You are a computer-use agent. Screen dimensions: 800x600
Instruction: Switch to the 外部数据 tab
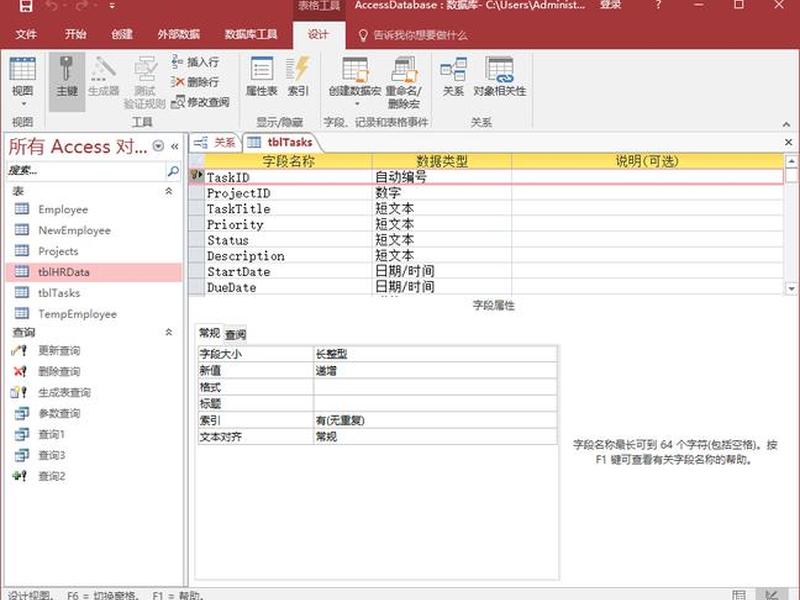(179, 34)
